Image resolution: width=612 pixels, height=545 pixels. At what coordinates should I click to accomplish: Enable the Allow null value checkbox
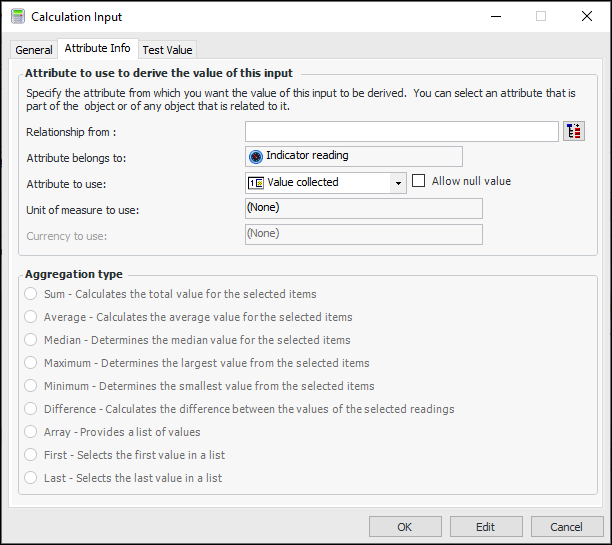419,181
